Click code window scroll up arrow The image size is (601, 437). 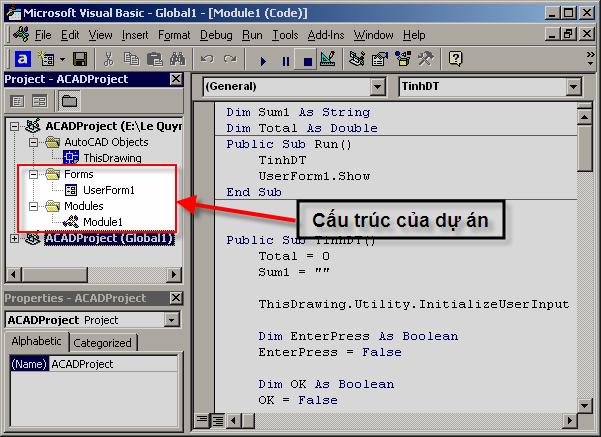tap(585, 117)
